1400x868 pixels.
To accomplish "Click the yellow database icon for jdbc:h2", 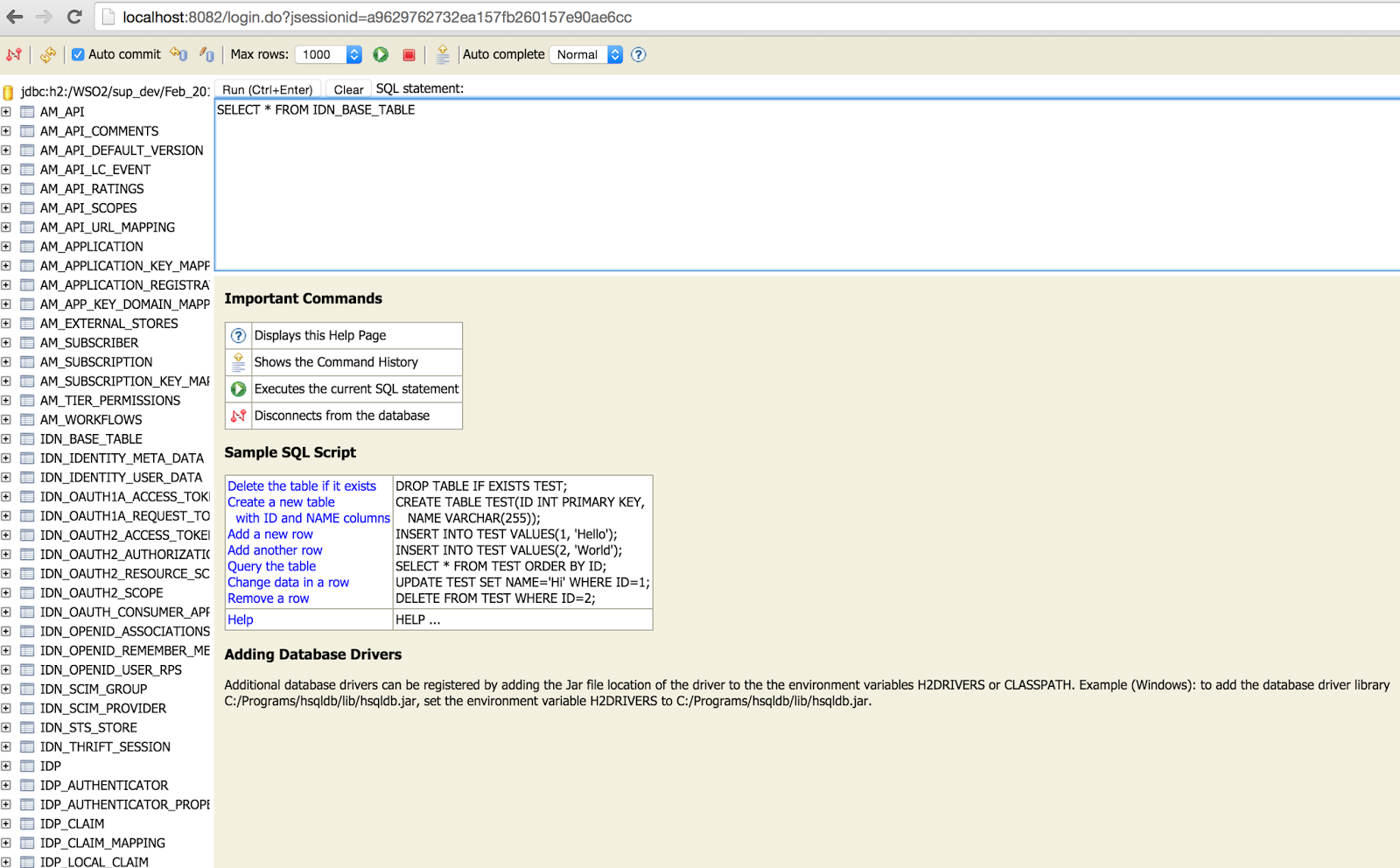I will point(8,92).
